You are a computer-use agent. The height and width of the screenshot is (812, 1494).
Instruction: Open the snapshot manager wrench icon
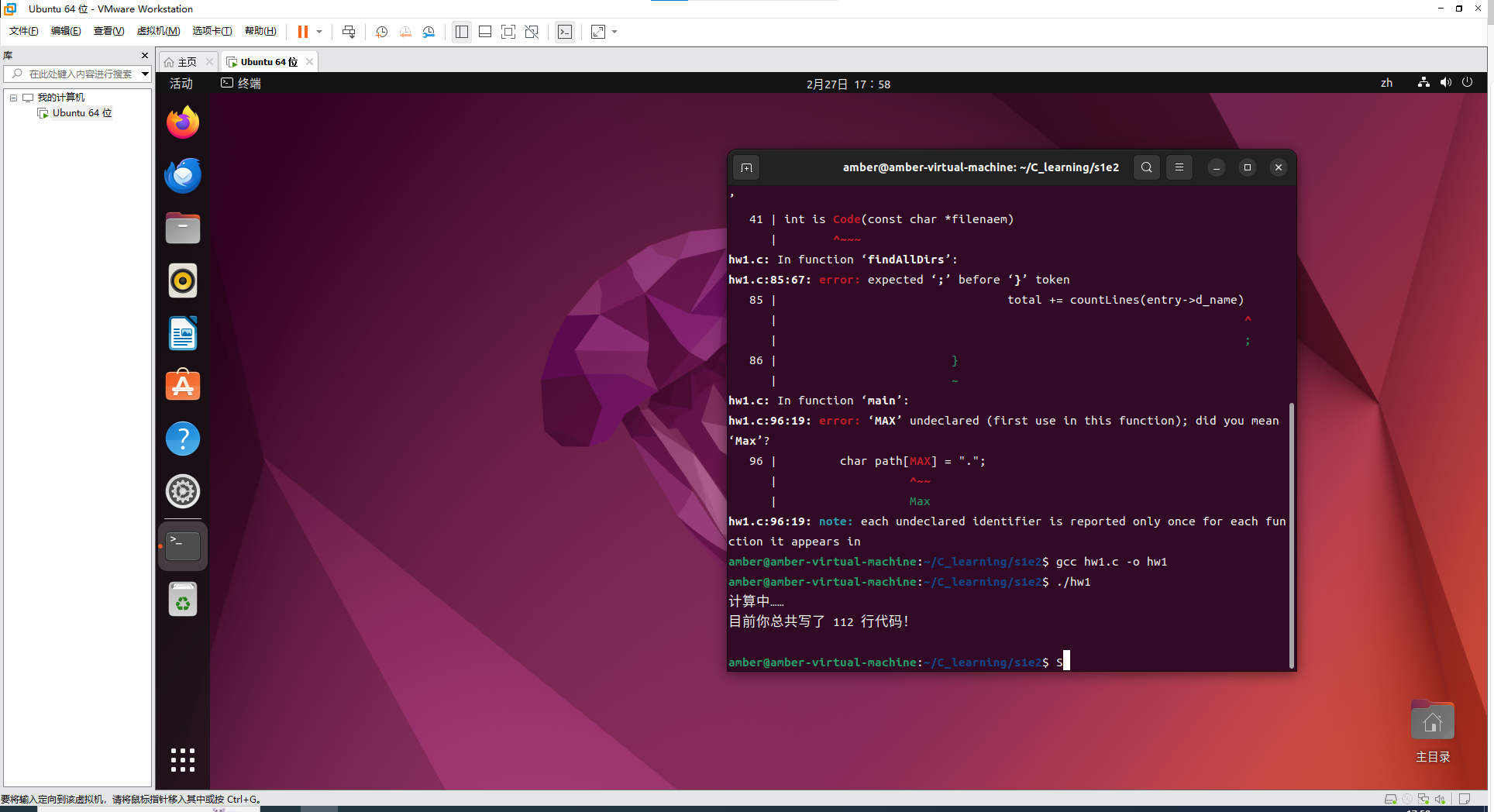[429, 32]
